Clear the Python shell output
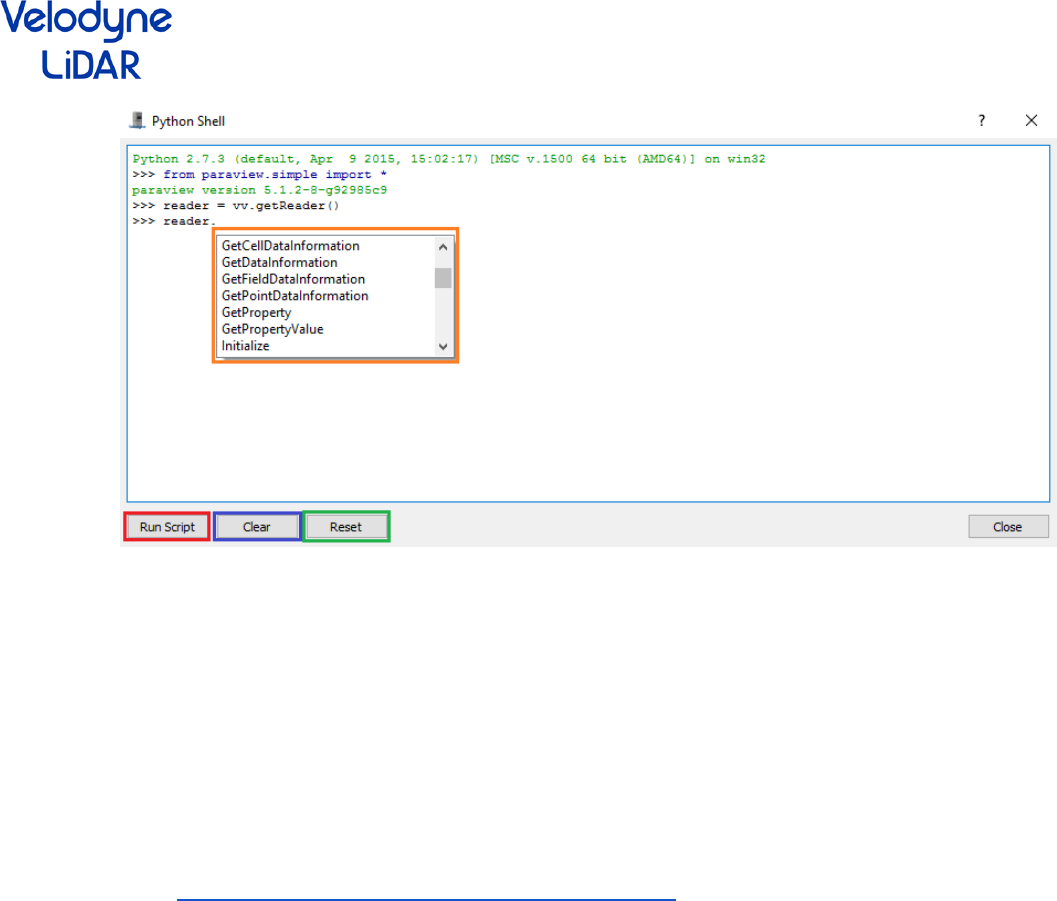This screenshot has width=1057, height=901. coord(257,527)
